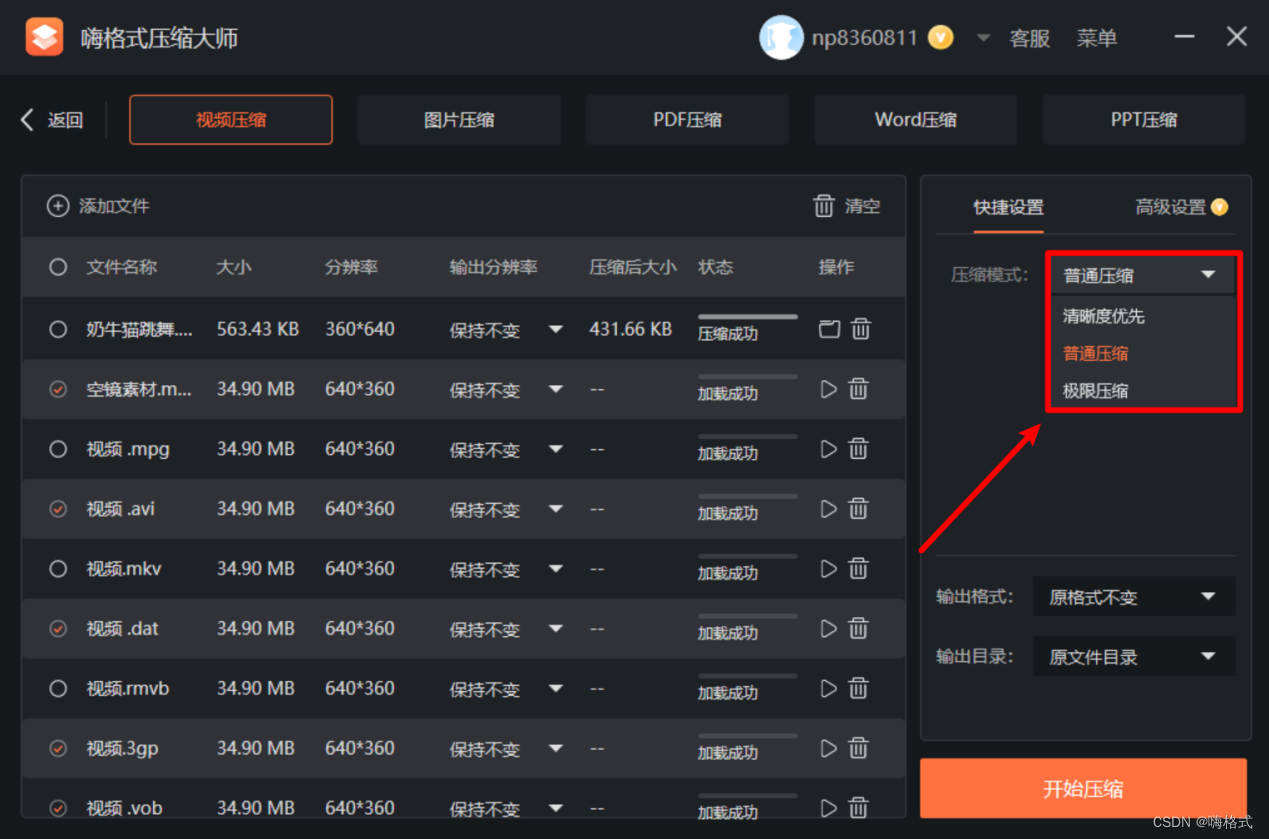Click the 输出分辨率 column header
Viewport: 1269px width, 839px height.
coord(493,267)
